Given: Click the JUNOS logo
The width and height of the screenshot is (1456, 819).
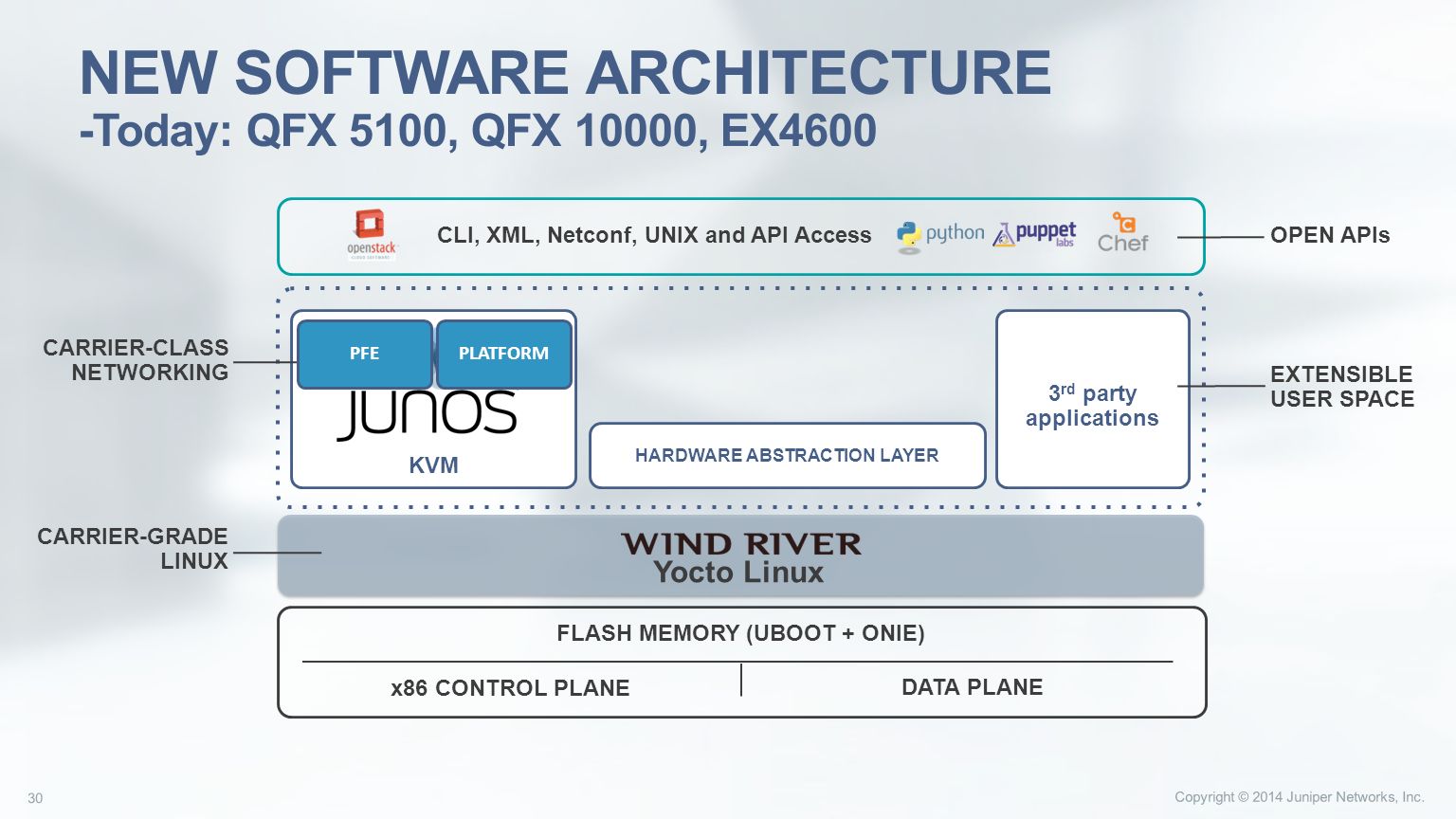Looking at the screenshot, I should (427, 415).
